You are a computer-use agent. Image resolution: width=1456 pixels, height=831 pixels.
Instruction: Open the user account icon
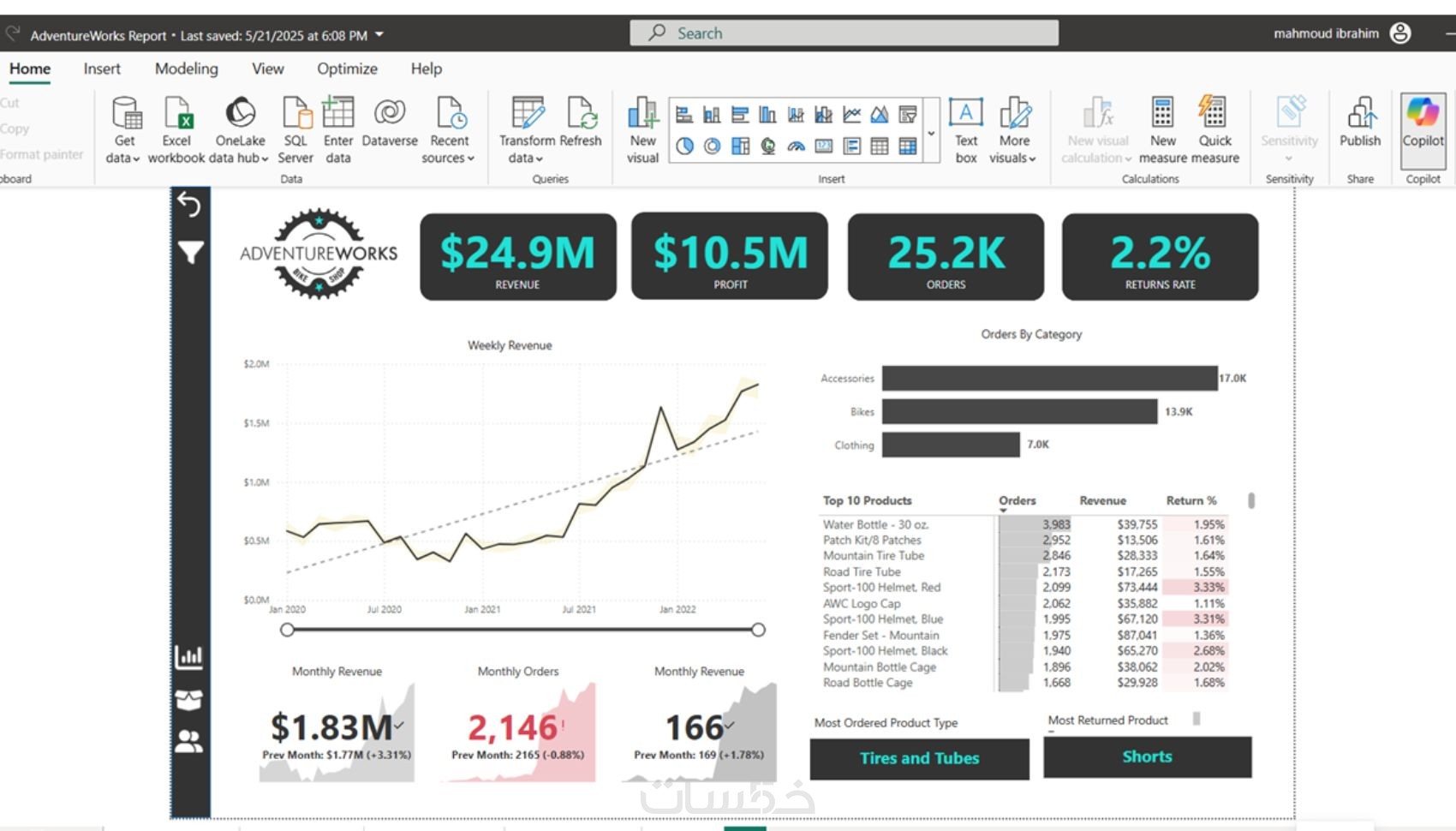[1400, 33]
